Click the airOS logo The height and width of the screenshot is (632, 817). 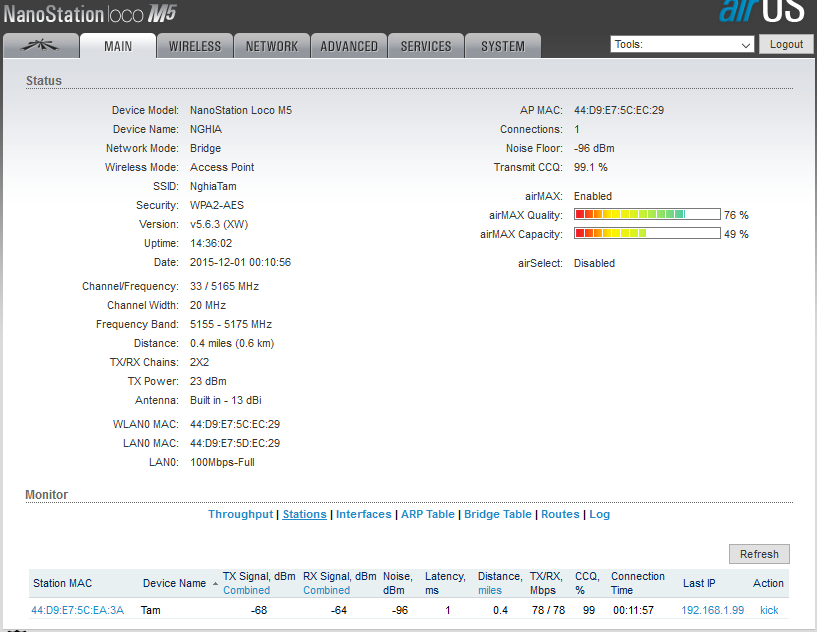coord(762,10)
